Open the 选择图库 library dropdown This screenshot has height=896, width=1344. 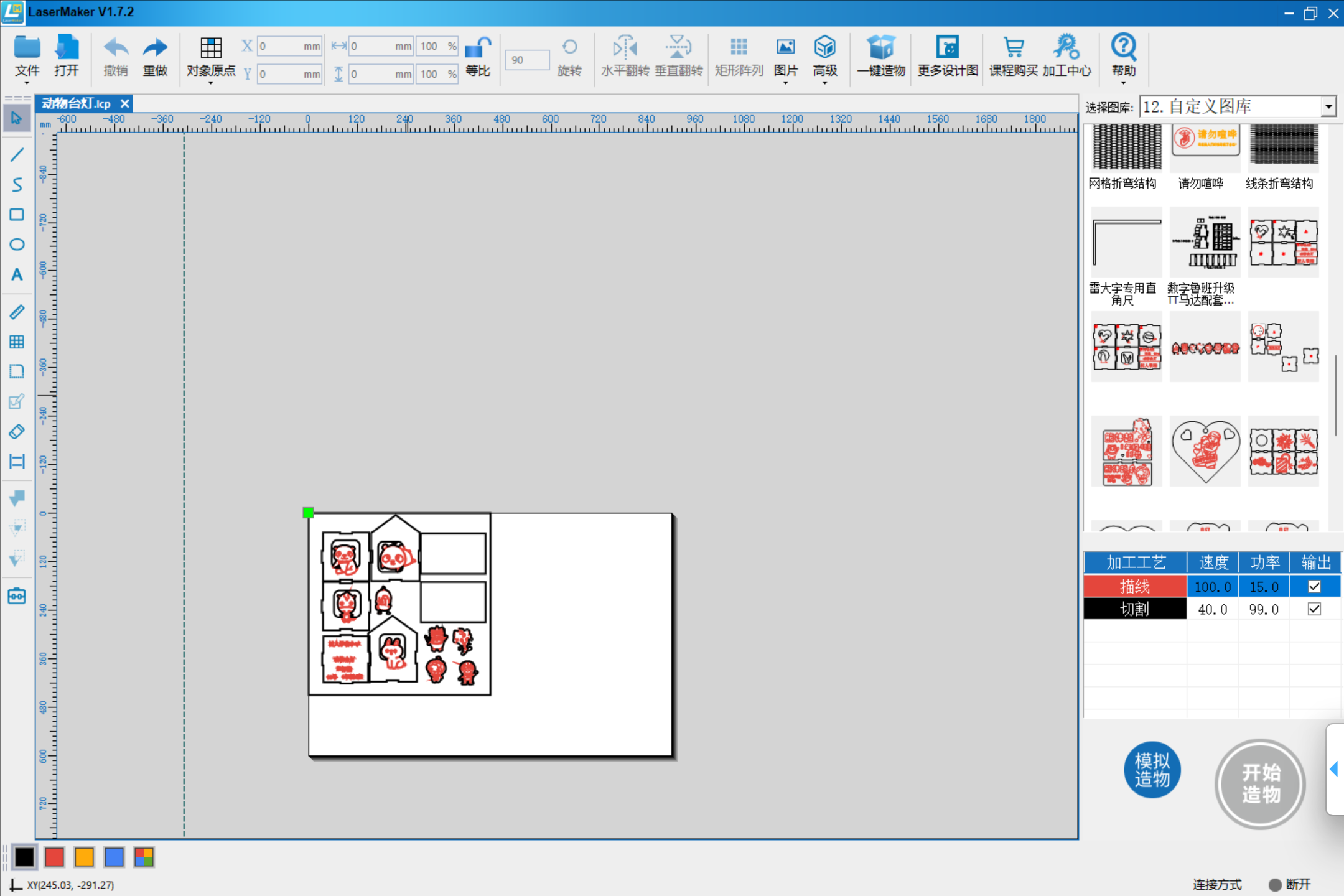pyautogui.click(x=1328, y=107)
